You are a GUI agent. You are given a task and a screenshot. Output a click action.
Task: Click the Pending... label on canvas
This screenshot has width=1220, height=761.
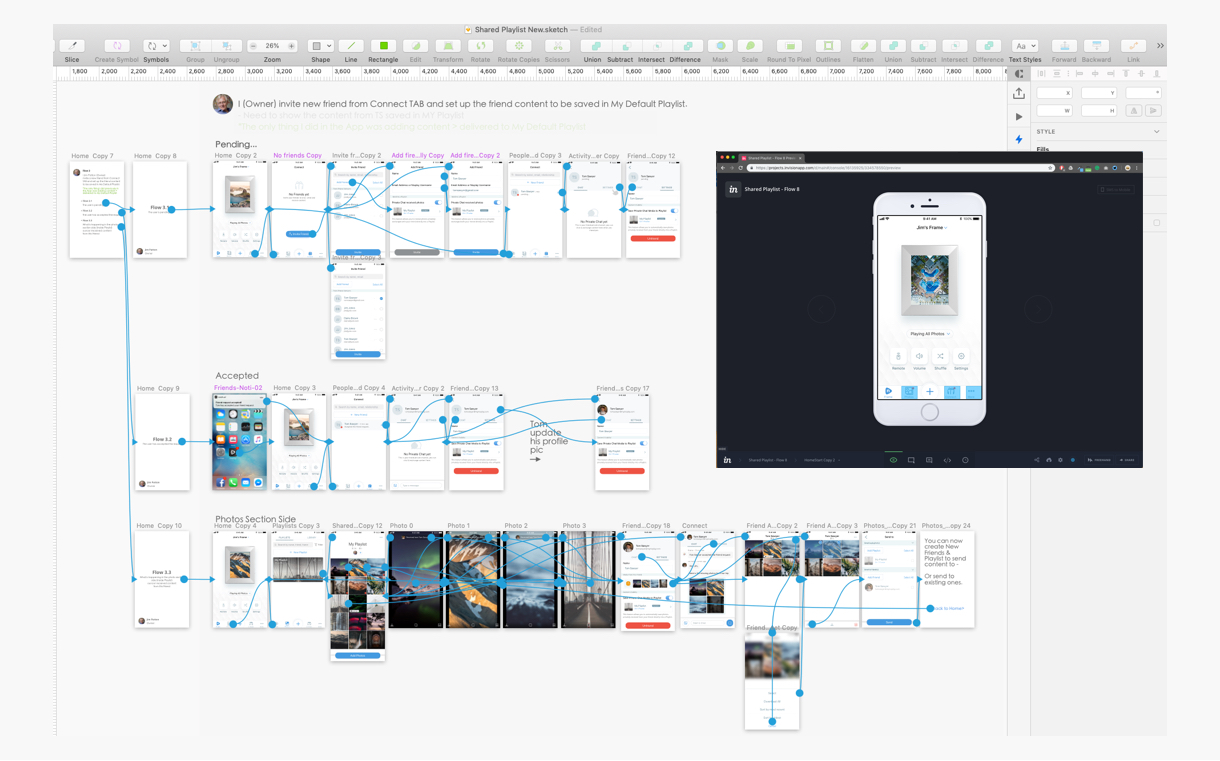coord(236,144)
